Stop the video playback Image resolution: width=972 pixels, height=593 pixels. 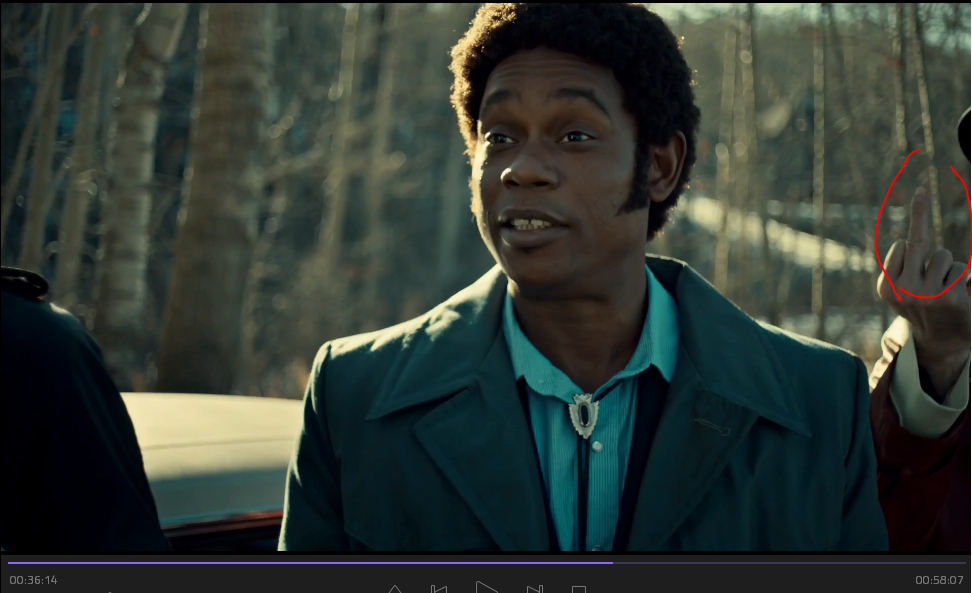point(578,590)
